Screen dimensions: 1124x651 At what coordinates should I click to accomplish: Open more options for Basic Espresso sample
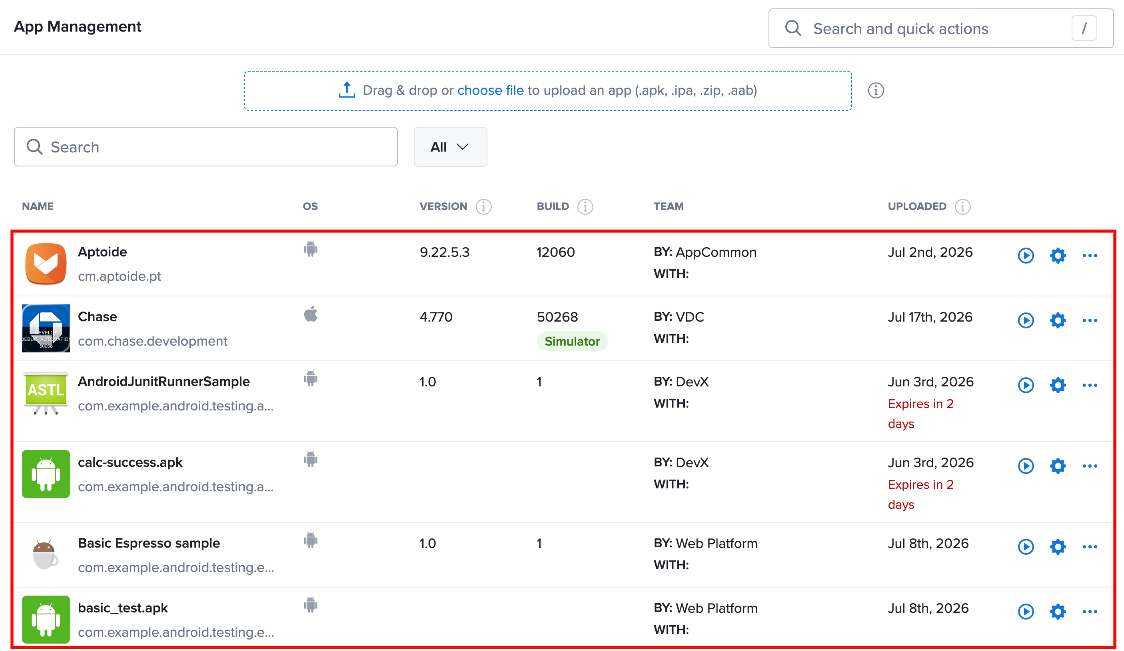(1090, 547)
